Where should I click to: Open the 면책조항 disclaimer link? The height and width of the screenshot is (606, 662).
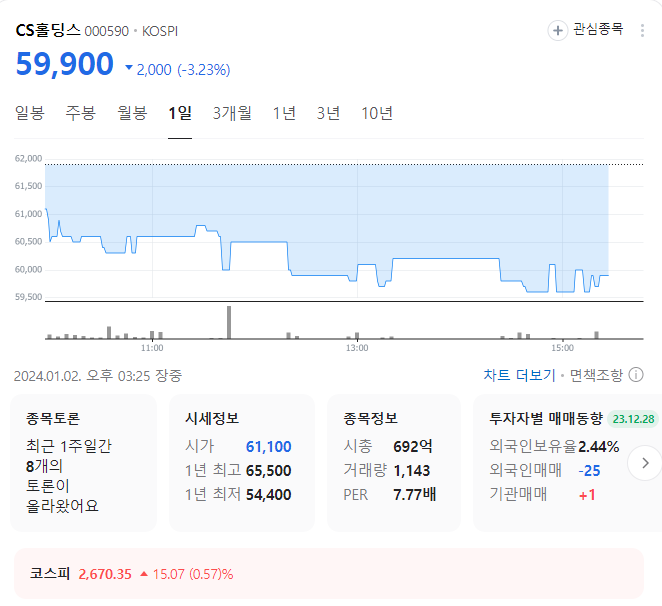(596, 375)
